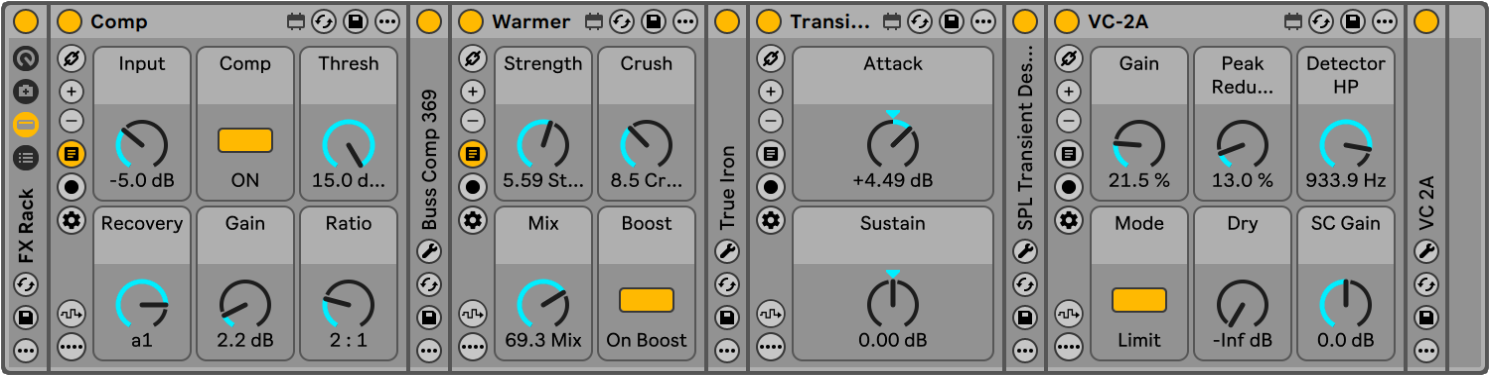Save the Buss Comp 369 preset
The width and height of the screenshot is (1490, 376).
click(429, 318)
